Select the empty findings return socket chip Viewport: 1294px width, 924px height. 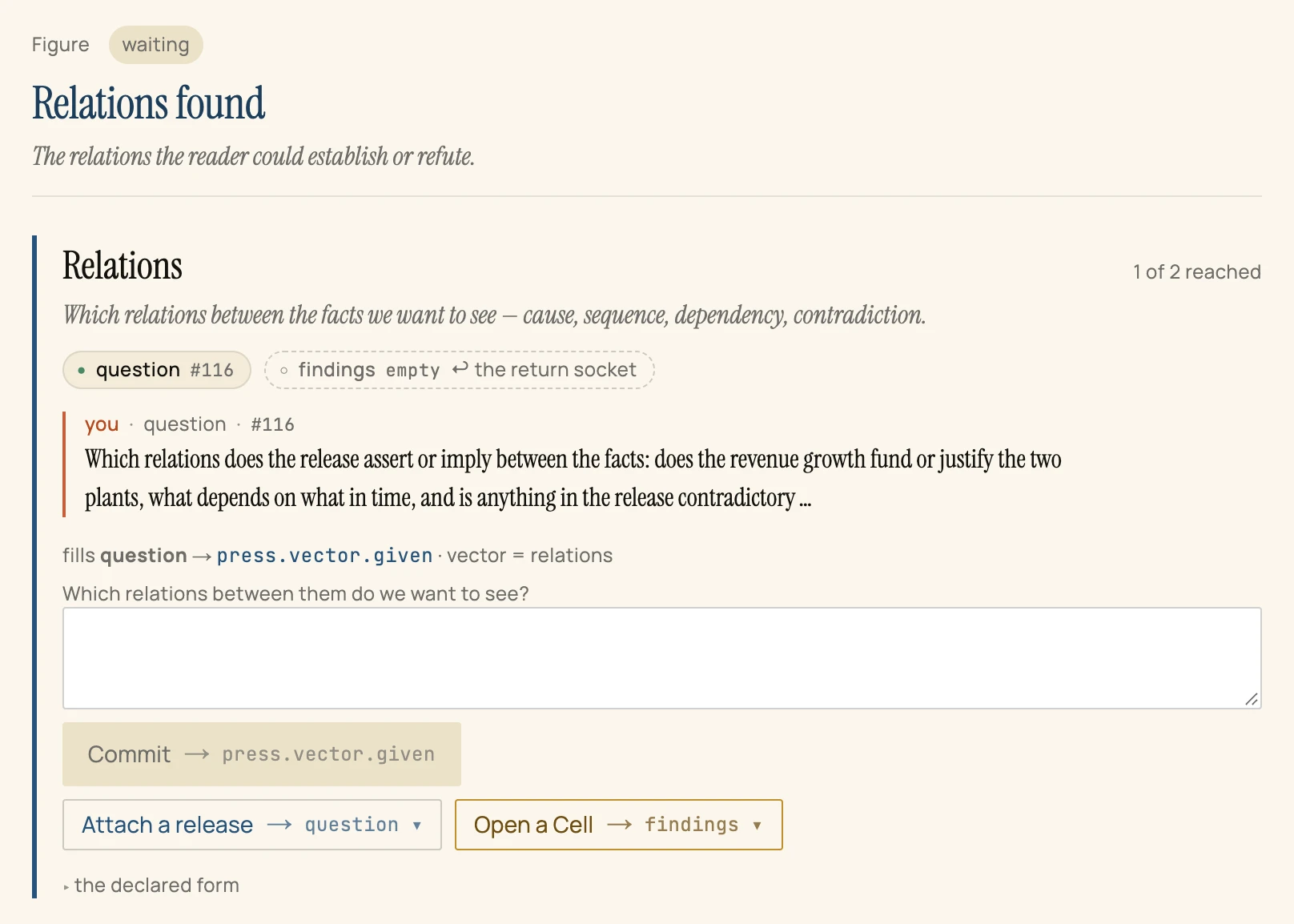460,370
